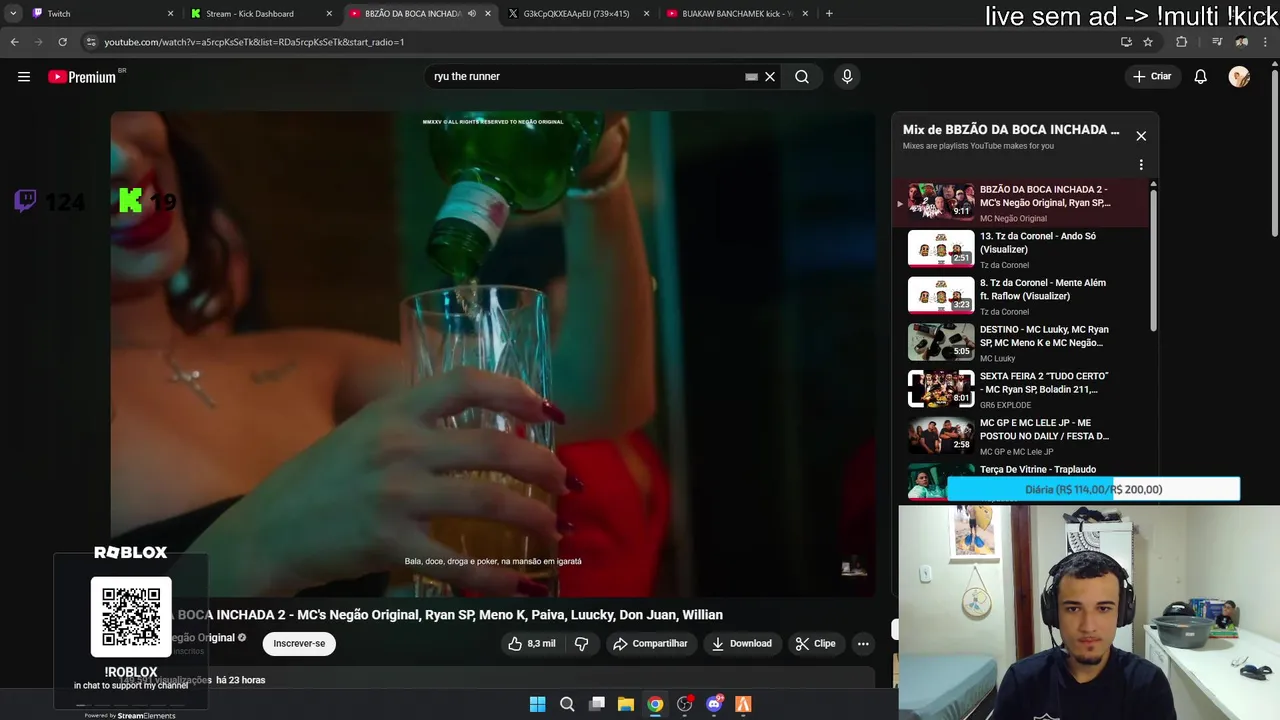
Task: Create a clip with Clipe button
Action: (x=815, y=644)
